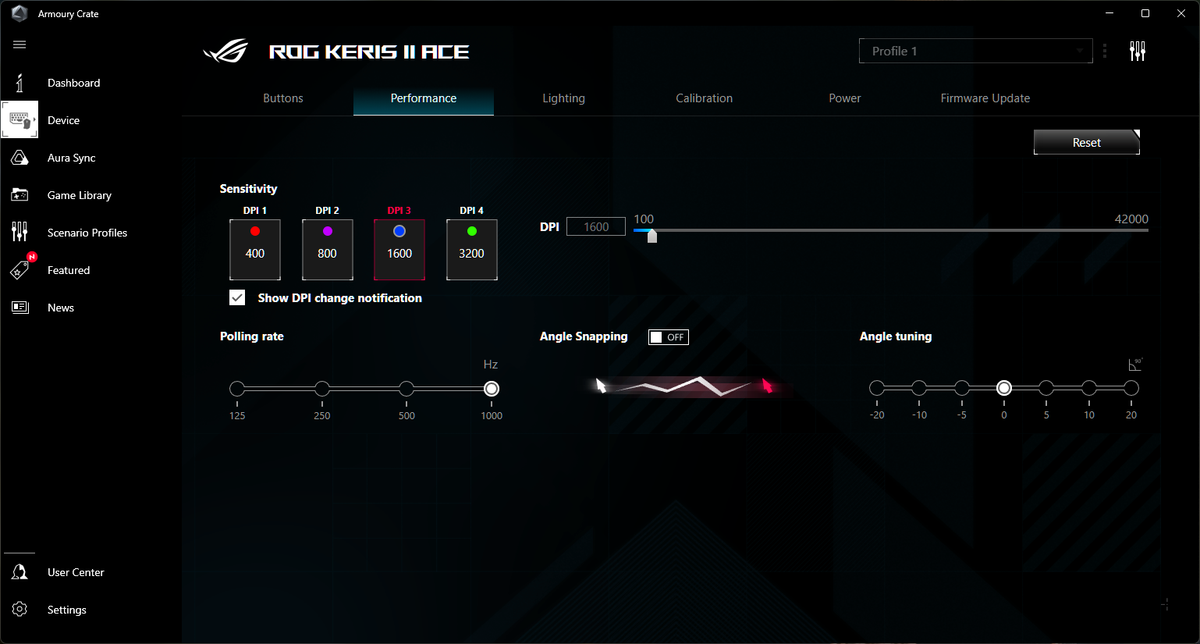Set the polling rate to 250 Hz

pyautogui.click(x=322, y=389)
